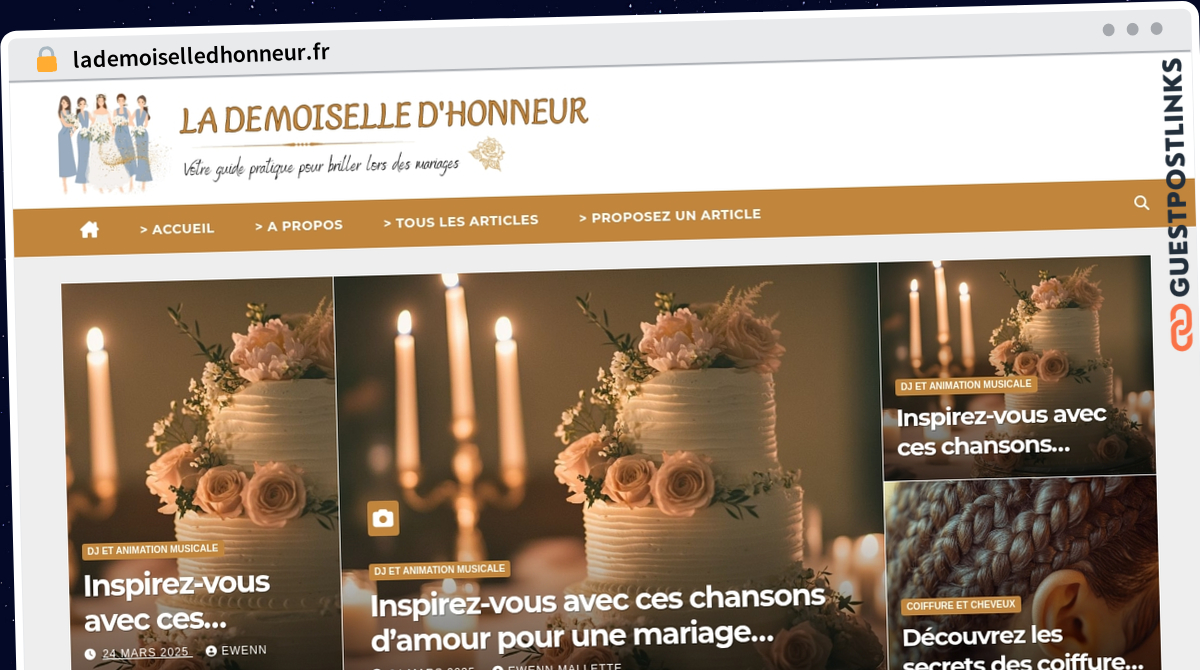
Task: Click the lademoiselledhonneur.fr address bar
Action: point(201,55)
